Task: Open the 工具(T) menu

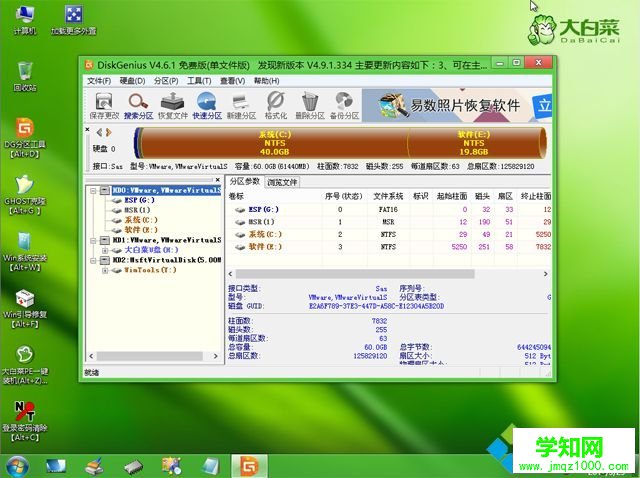Action: 199,81
